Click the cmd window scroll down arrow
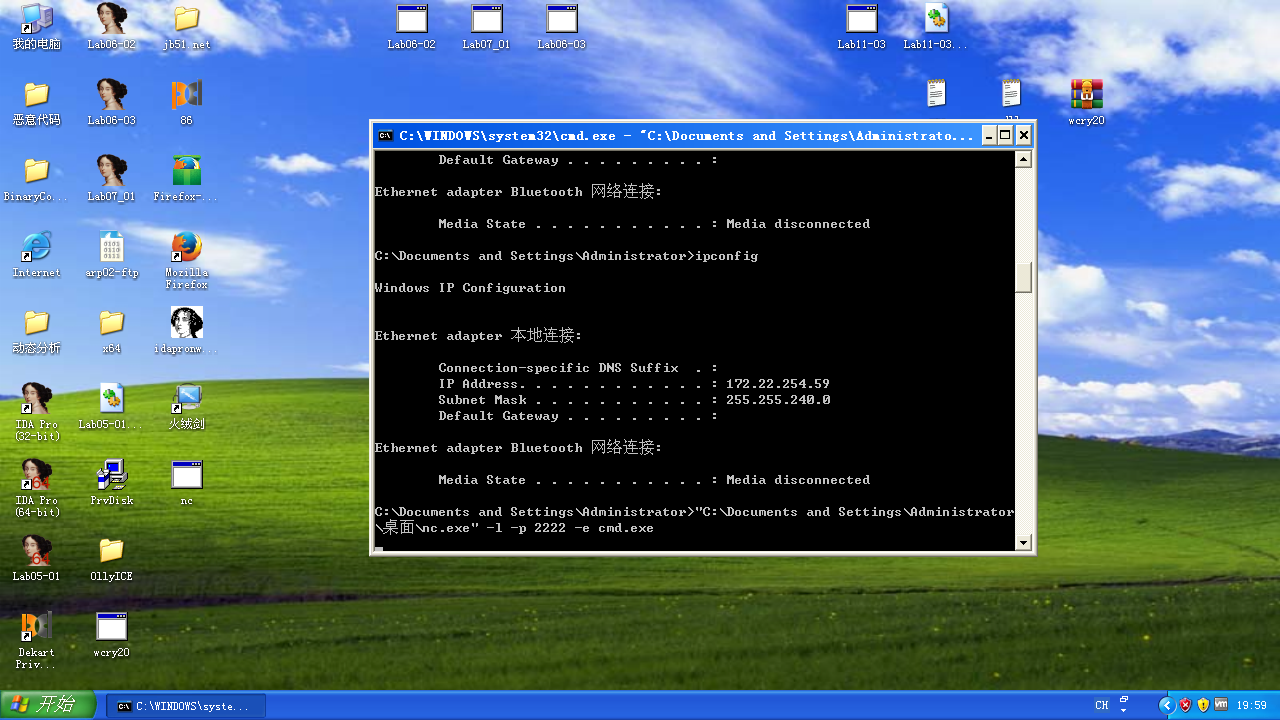 1023,543
